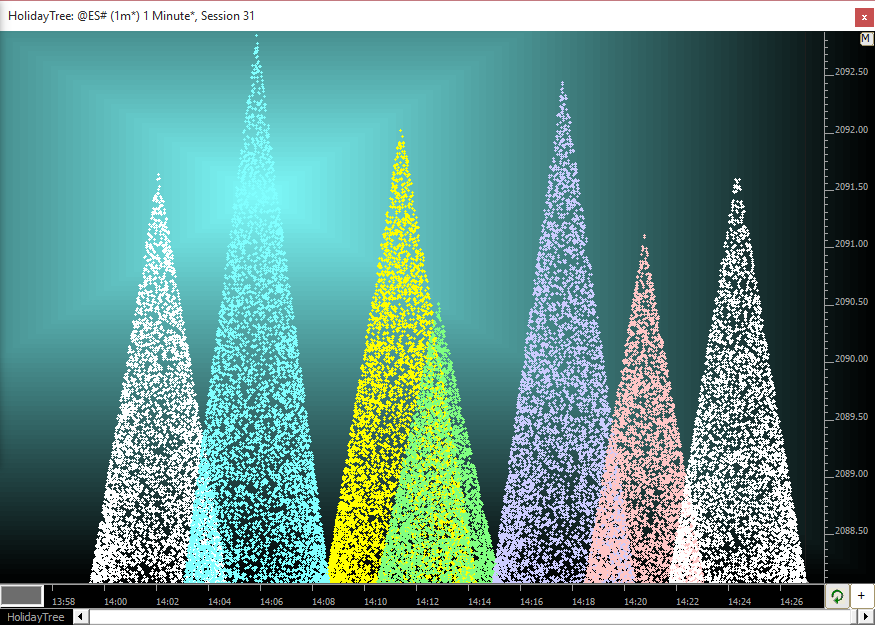Click the 2092.50 price axis label
The height and width of the screenshot is (625, 875).
851,72
